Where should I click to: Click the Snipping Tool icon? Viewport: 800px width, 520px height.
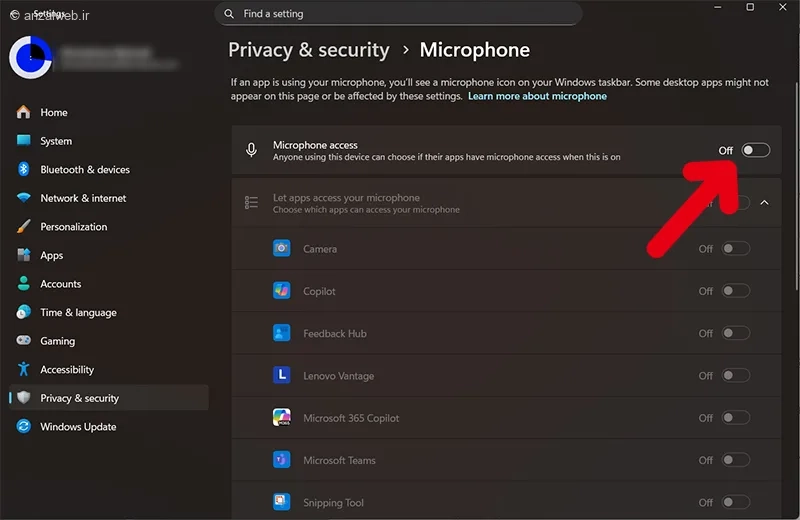tap(281, 502)
